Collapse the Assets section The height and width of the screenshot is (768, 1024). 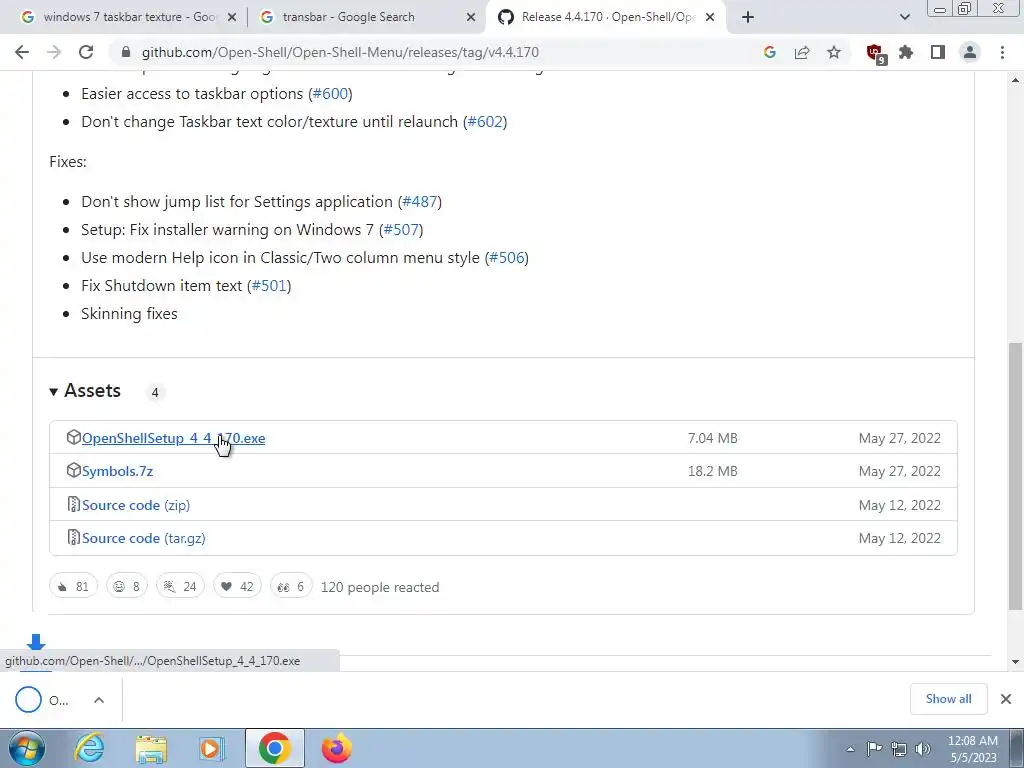[85, 391]
